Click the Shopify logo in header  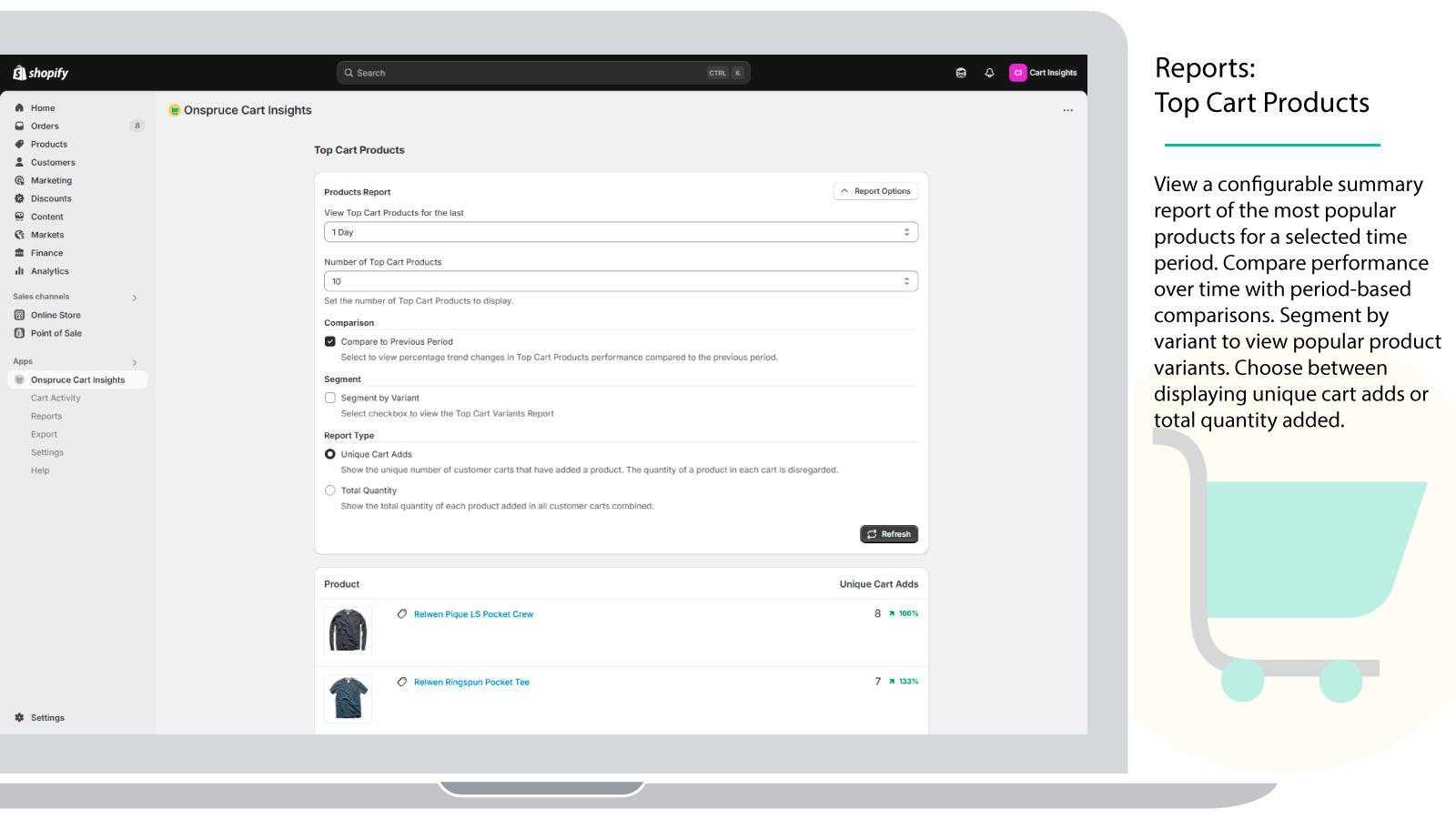pyautogui.click(x=41, y=73)
